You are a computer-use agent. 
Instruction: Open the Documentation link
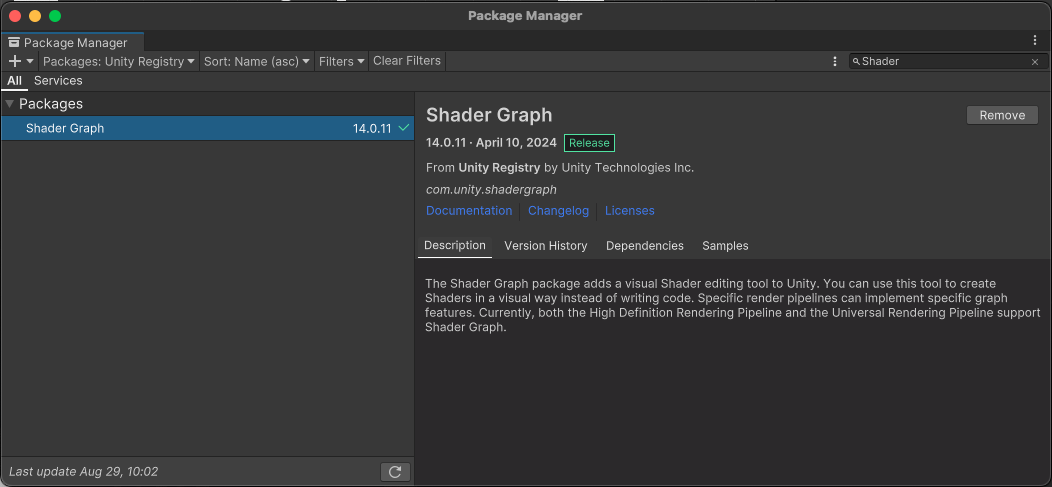click(x=469, y=211)
